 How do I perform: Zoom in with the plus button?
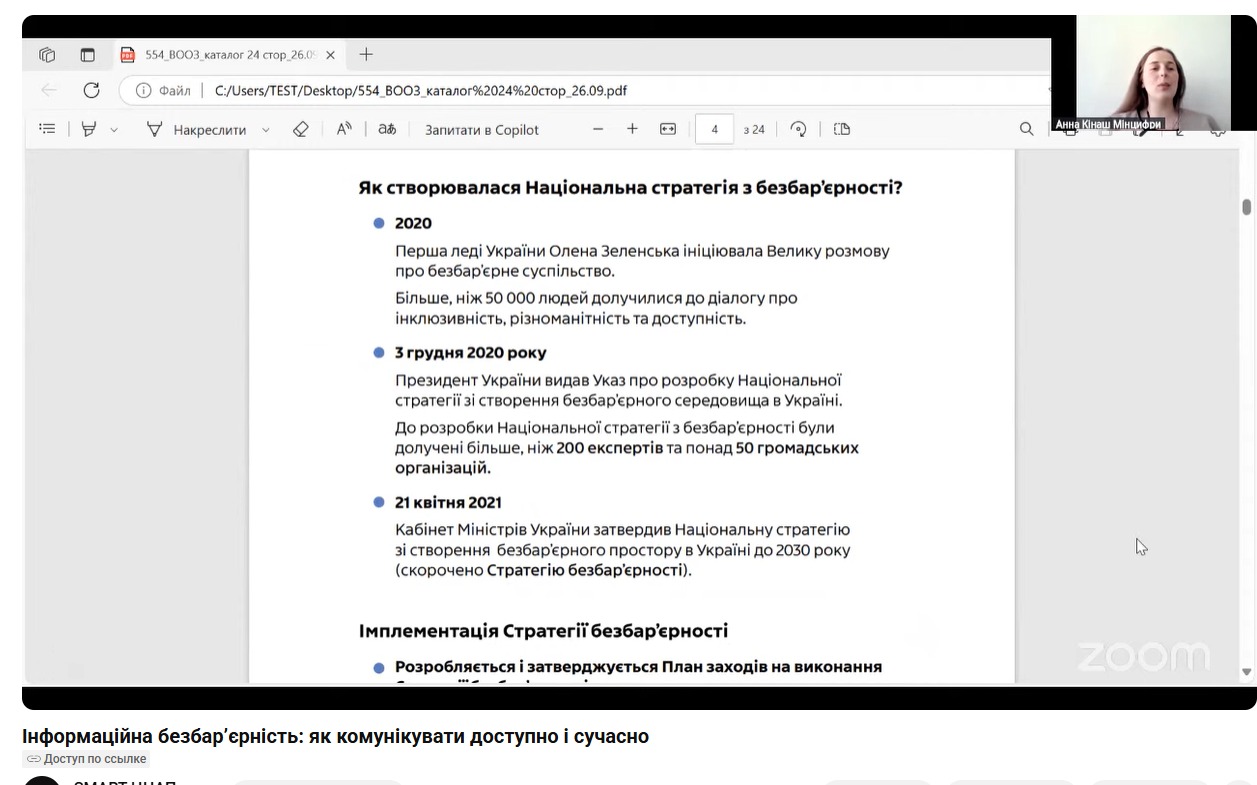[x=632, y=129]
